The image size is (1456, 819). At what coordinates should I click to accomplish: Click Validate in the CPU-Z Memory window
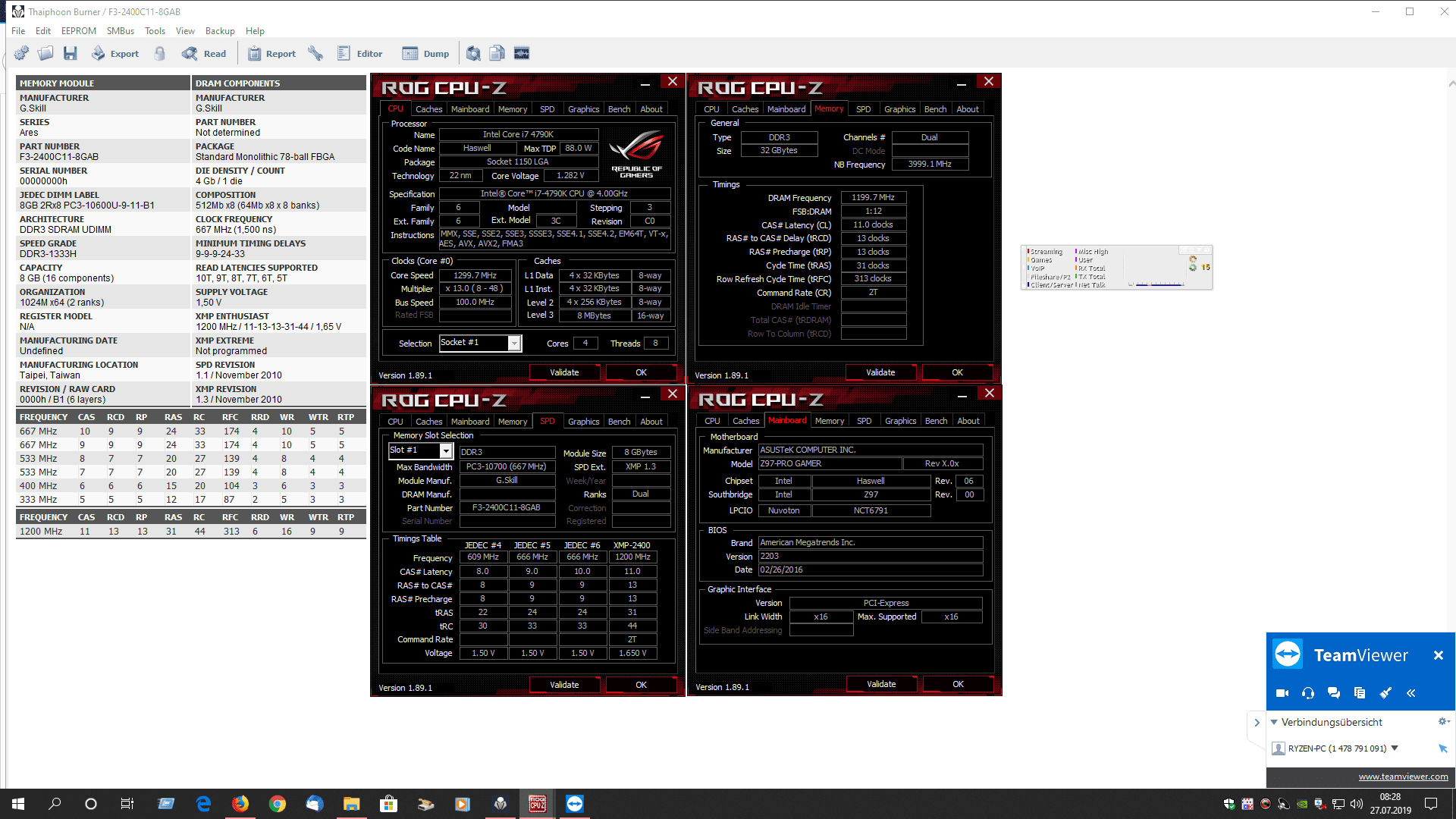point(880,372)
